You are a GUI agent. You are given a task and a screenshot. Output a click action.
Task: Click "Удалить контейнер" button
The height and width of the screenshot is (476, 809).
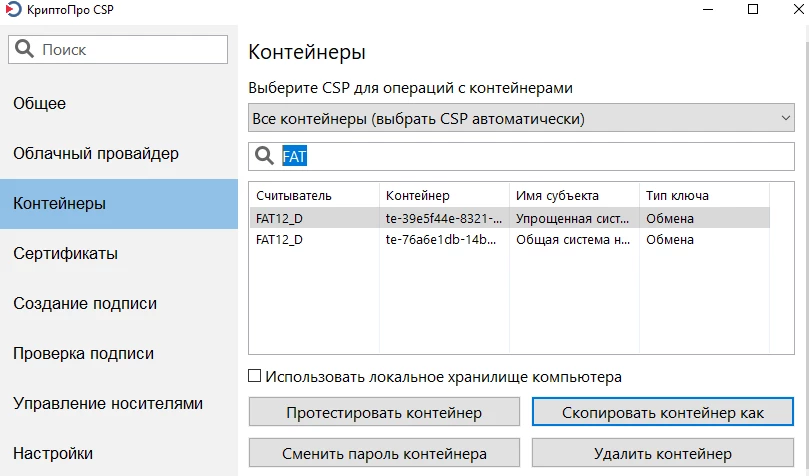662,453
